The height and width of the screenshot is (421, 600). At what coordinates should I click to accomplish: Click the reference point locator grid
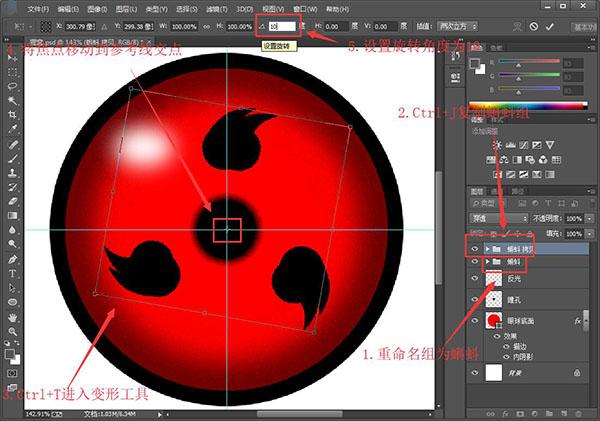pyautogui.click(x=46, y=26)
